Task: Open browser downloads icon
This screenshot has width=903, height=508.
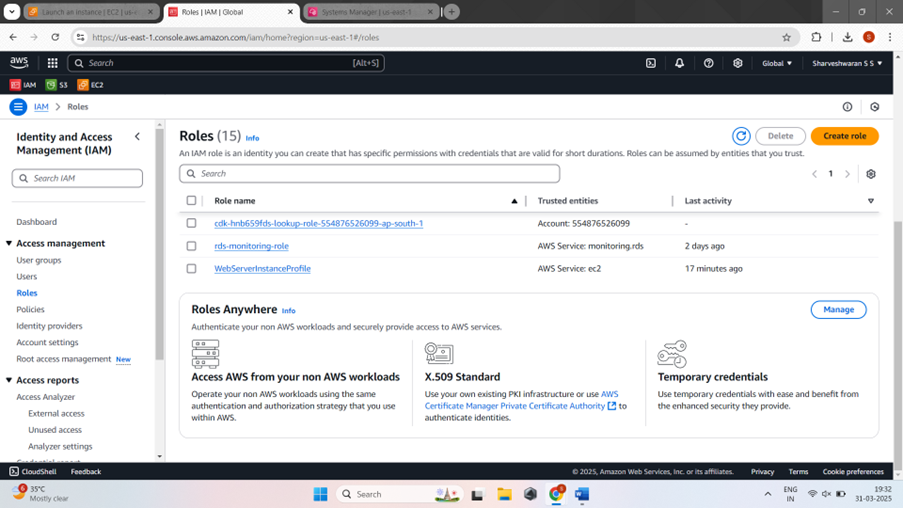Action: [847, 37]
